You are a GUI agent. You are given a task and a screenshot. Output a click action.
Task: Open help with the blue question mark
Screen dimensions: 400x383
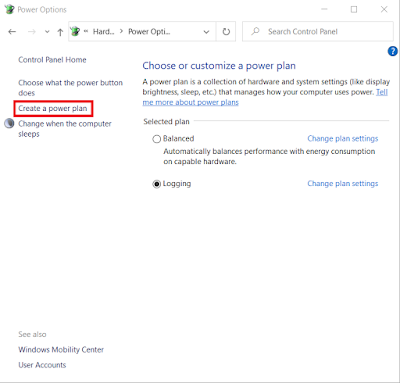392,51
